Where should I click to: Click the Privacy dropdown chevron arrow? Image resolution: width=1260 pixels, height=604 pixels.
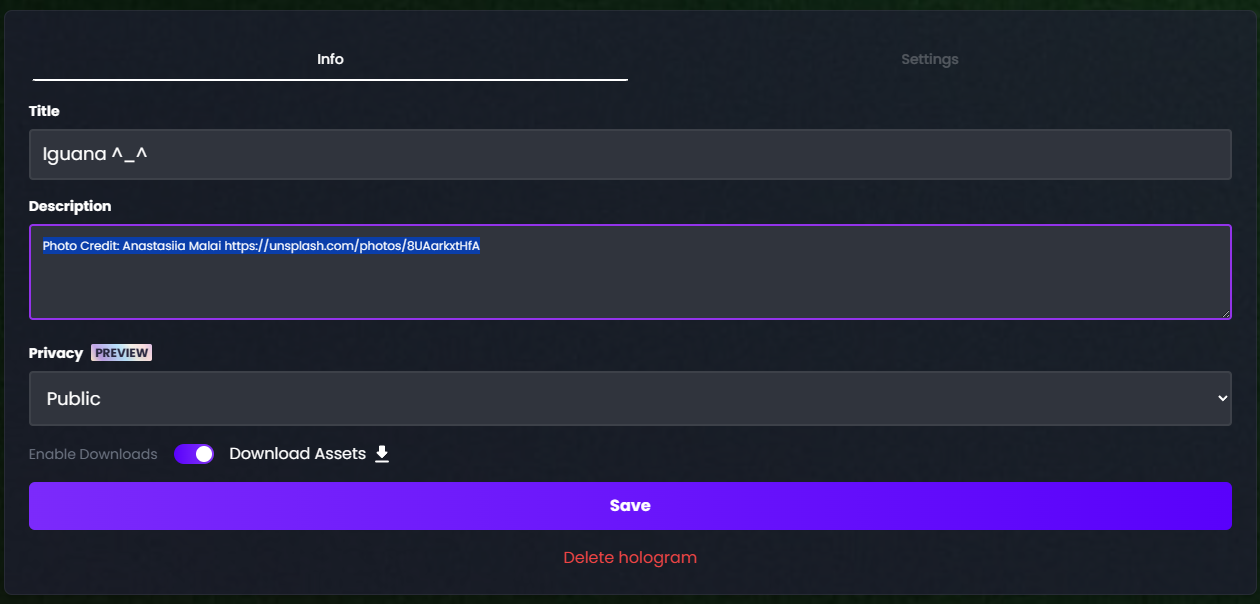click(x=1222, y=398)
